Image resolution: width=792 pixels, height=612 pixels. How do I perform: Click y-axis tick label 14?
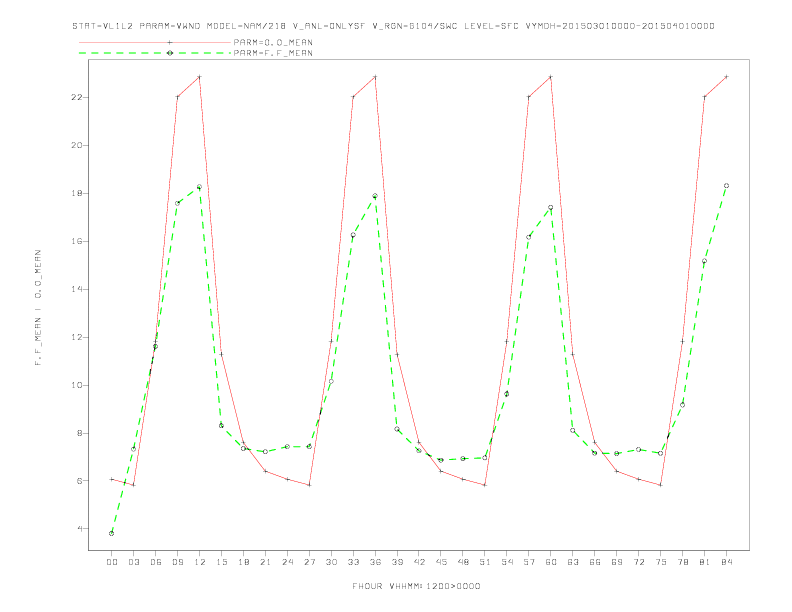pos(77,289)
